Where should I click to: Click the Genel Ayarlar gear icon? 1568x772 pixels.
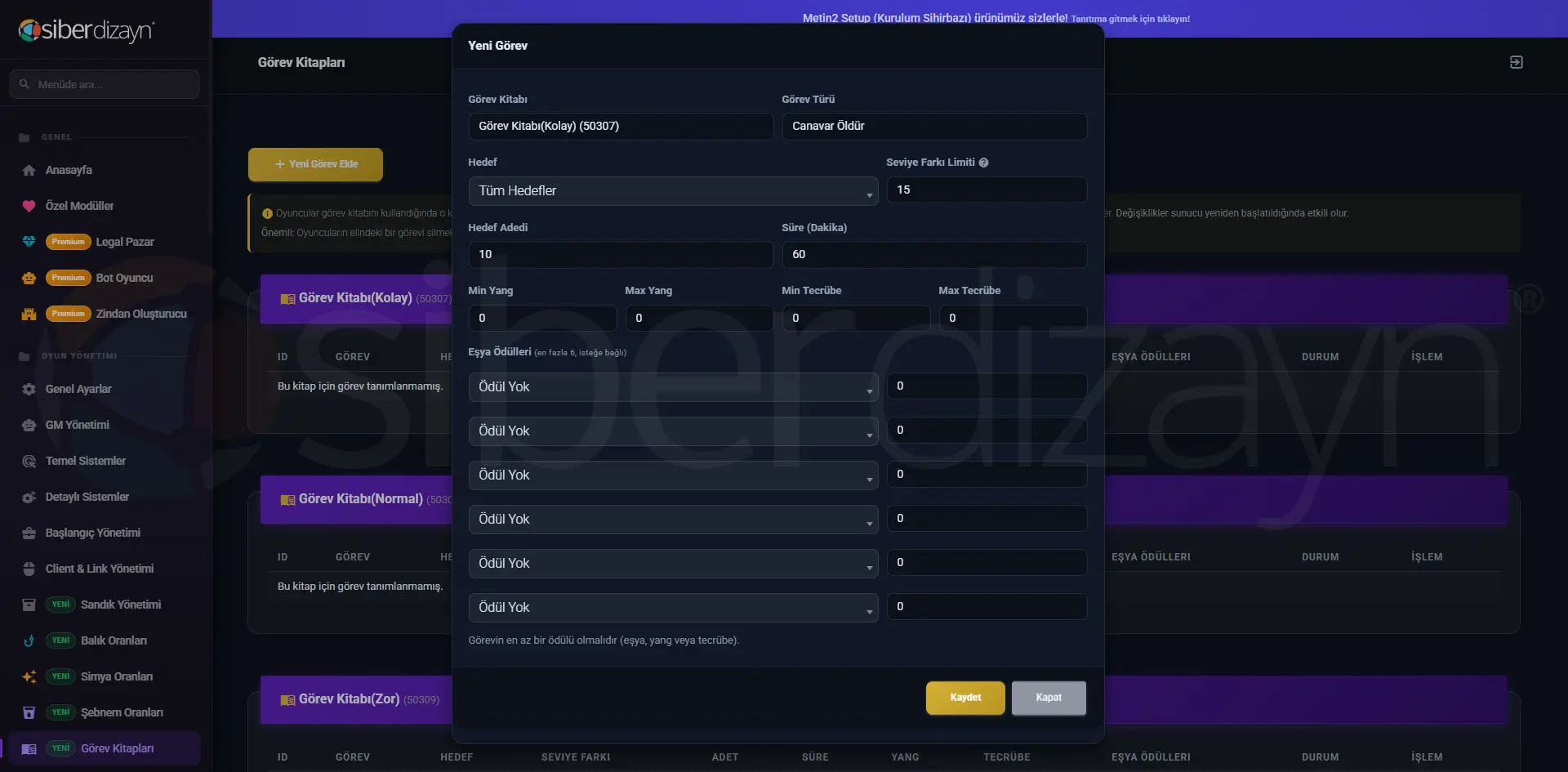click(29, 389)
